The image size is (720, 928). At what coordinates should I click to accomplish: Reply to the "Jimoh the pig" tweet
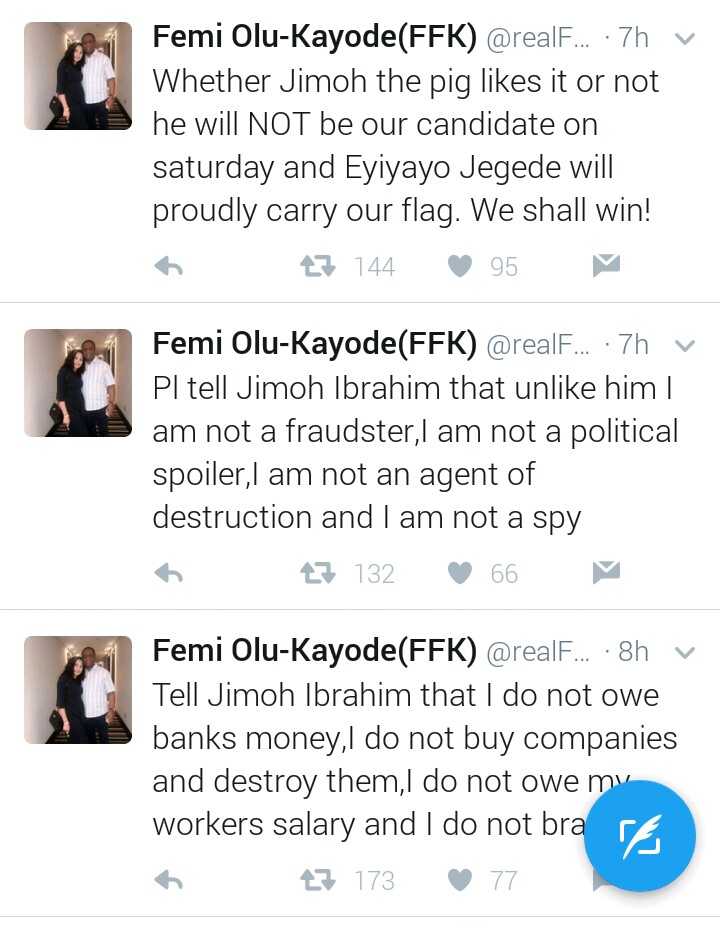[169, 266]
